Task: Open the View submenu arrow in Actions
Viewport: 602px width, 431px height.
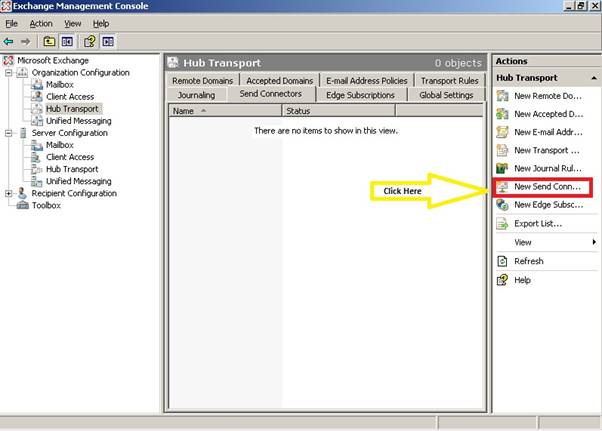Action: pos(594,242)
